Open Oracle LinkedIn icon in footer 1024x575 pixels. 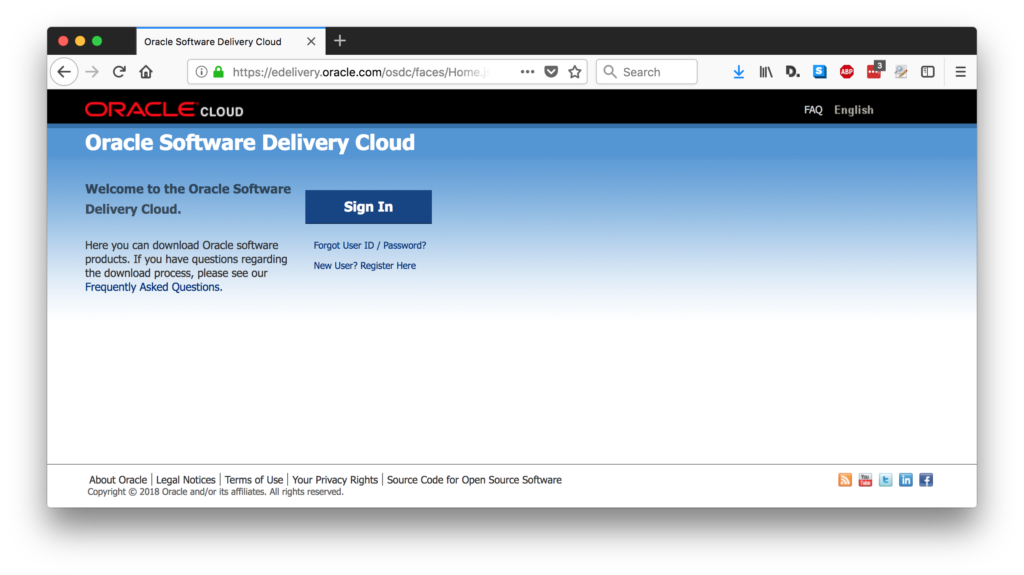pos(906,480)
